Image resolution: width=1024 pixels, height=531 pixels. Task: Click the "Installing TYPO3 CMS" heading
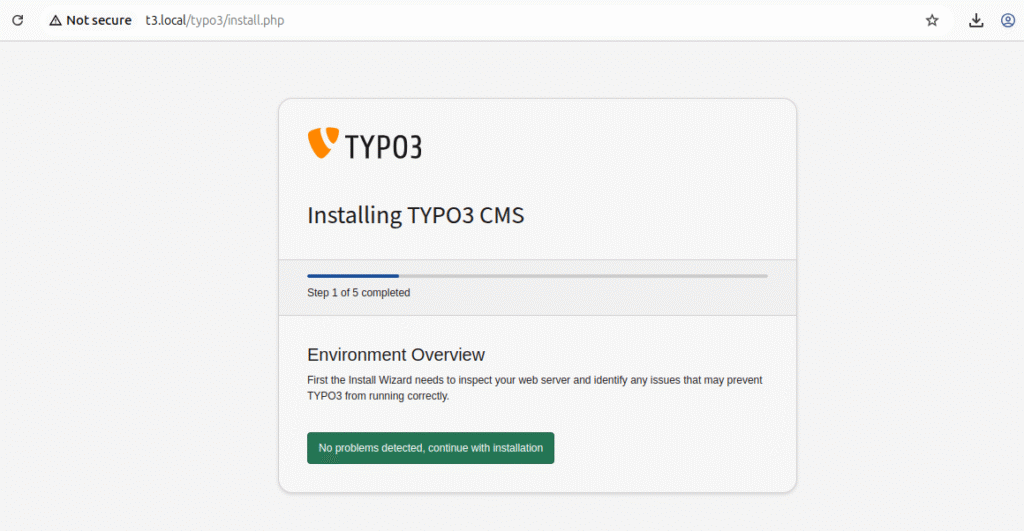(415, 215)
